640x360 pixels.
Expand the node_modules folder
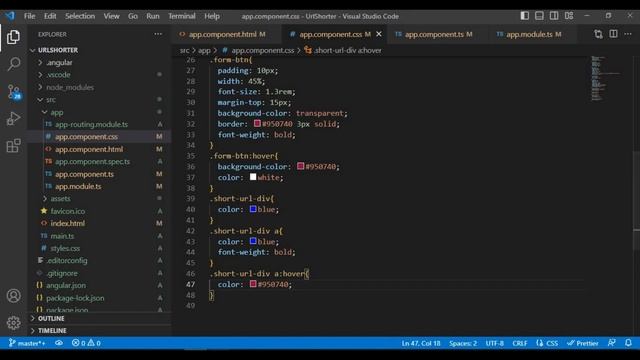[x=99, y=87]
